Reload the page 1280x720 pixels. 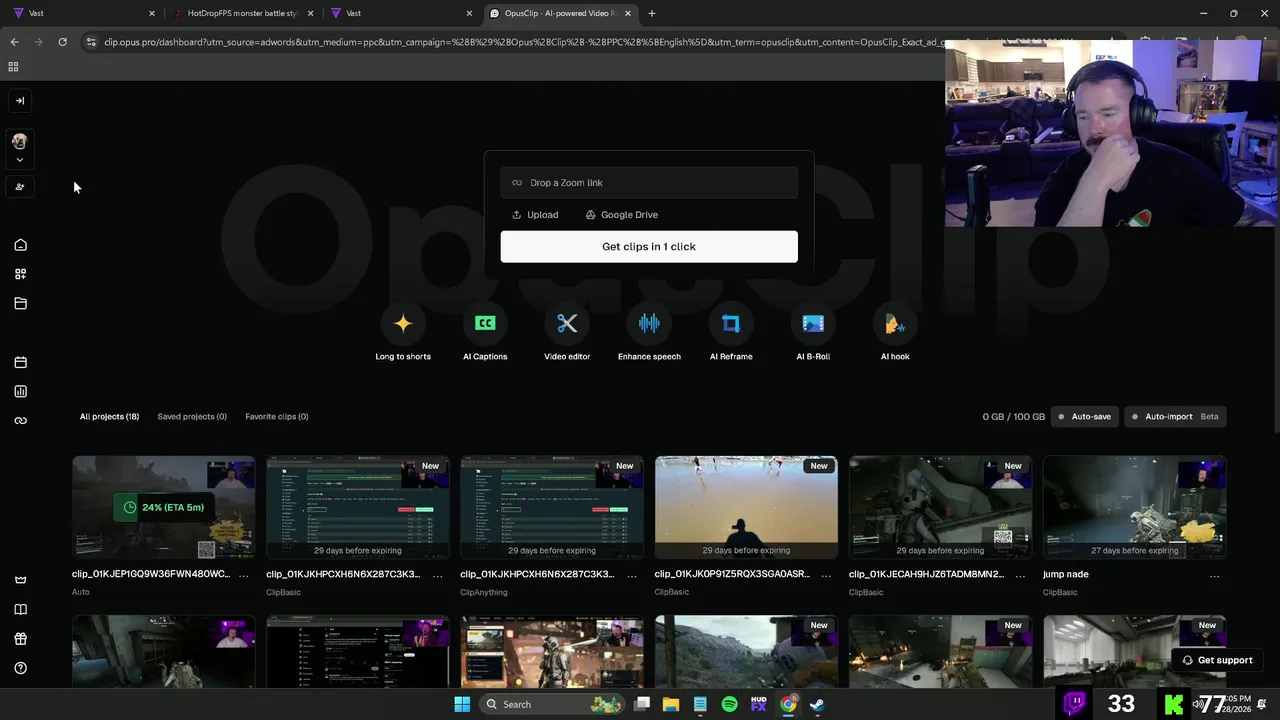point(62,42)
